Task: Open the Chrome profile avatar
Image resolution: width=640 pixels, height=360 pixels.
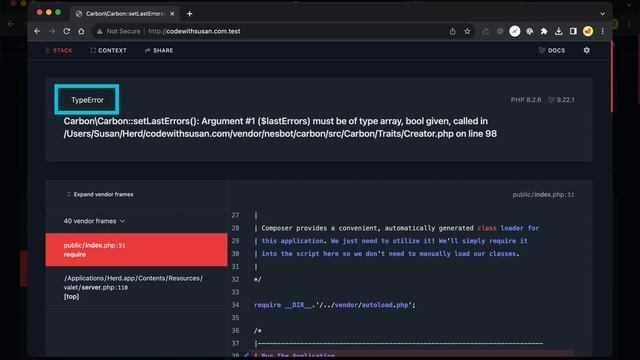Action: [x=588, y=31]
